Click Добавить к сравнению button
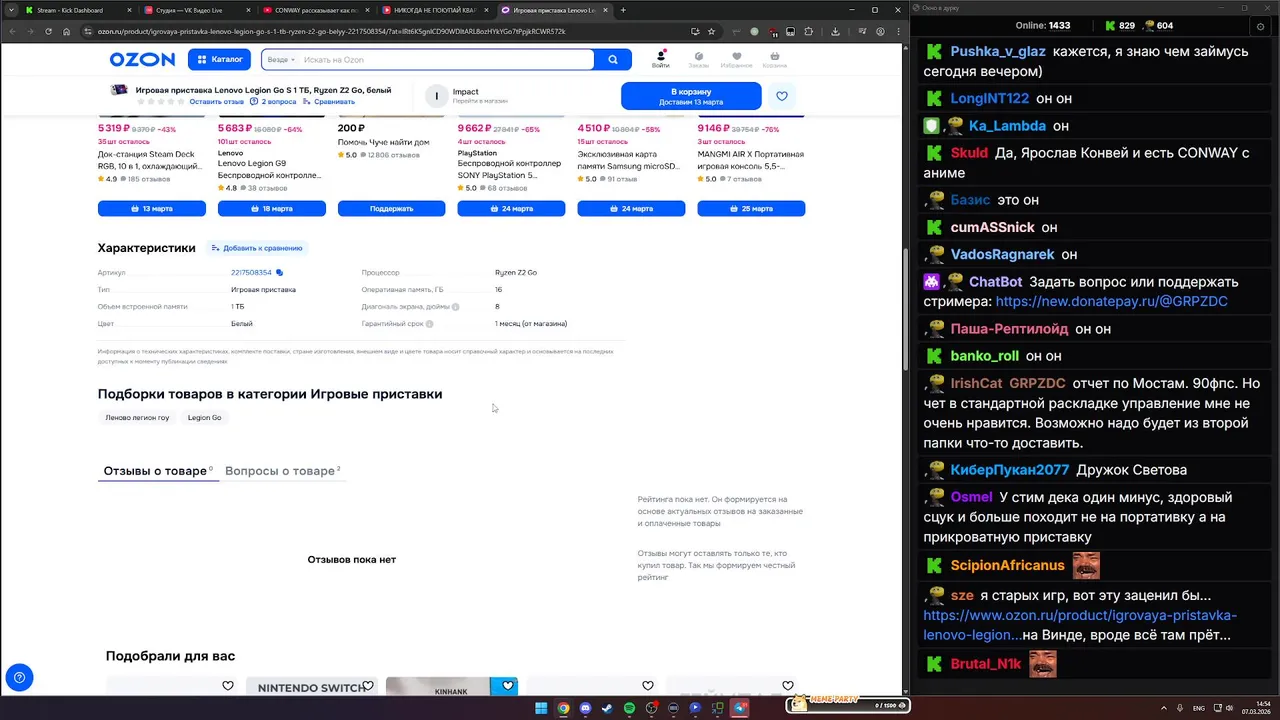The image size is (1280, 720). (x=257, y=248)
